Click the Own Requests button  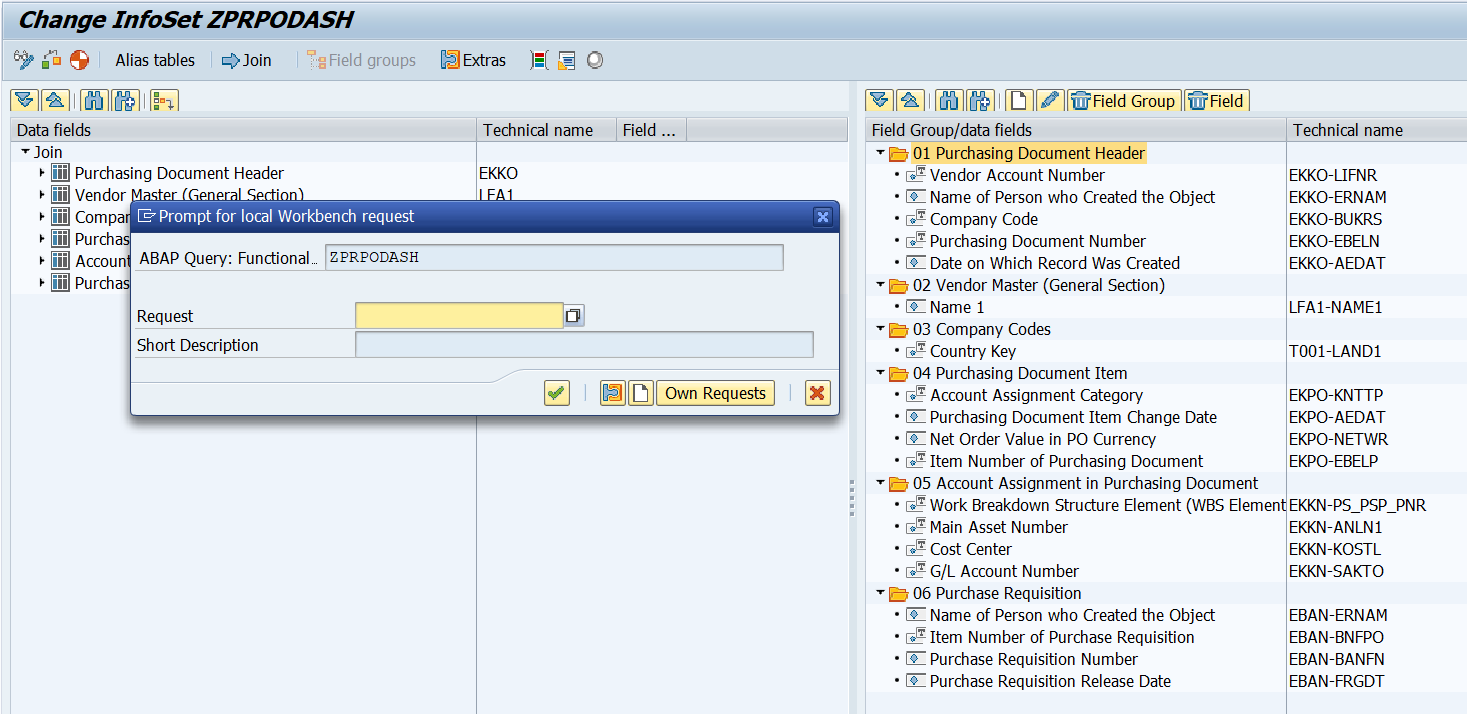click(715, 393)
